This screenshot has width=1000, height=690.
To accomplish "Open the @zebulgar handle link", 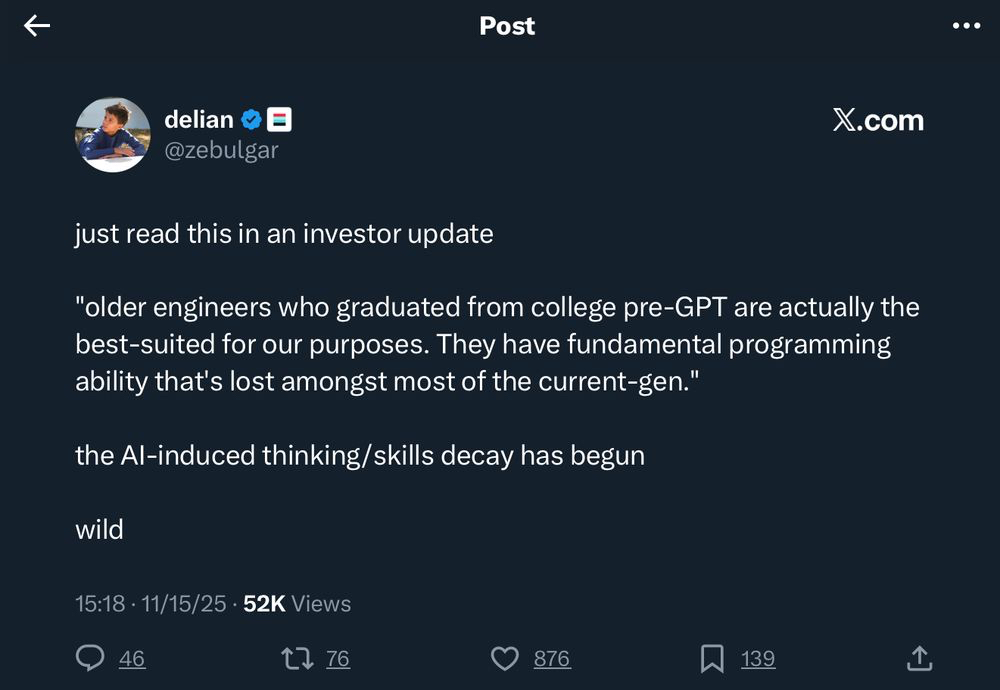I will [x=221, y=150].
